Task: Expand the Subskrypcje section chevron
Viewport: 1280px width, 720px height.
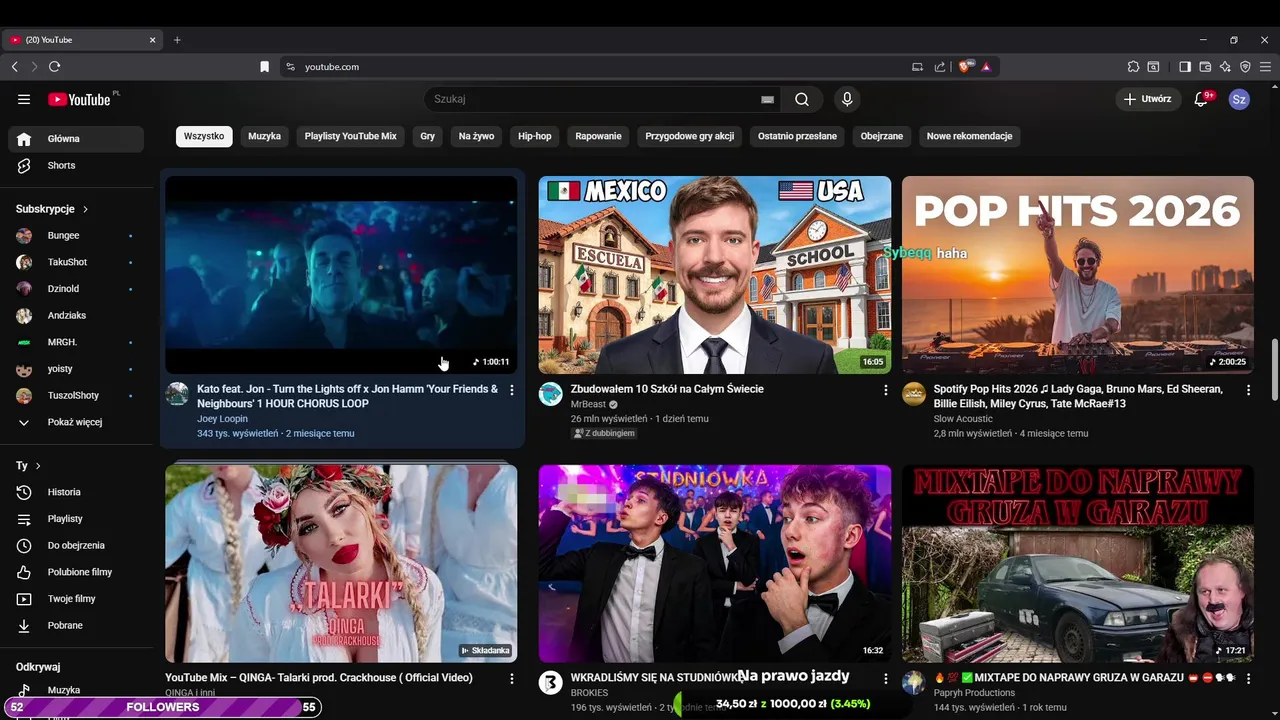Action: 85,209
